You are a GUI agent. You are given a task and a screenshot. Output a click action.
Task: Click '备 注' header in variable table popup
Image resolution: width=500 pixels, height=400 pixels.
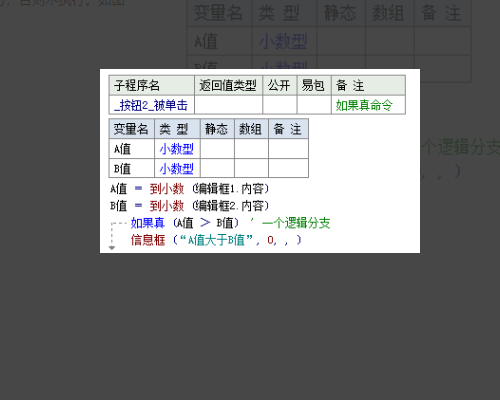click(x=288, y=129)
